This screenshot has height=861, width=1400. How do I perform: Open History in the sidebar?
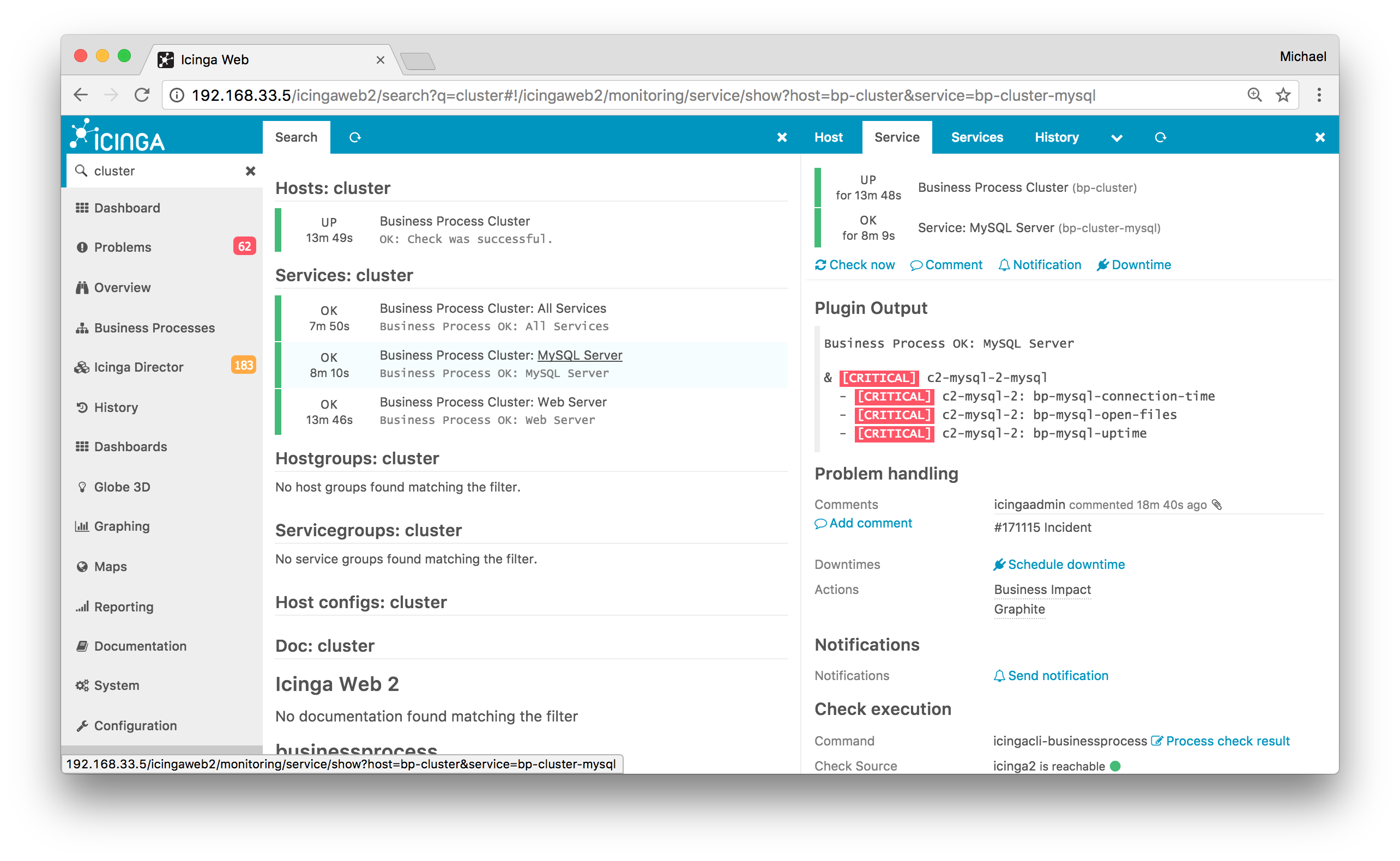tap(162, 407)
